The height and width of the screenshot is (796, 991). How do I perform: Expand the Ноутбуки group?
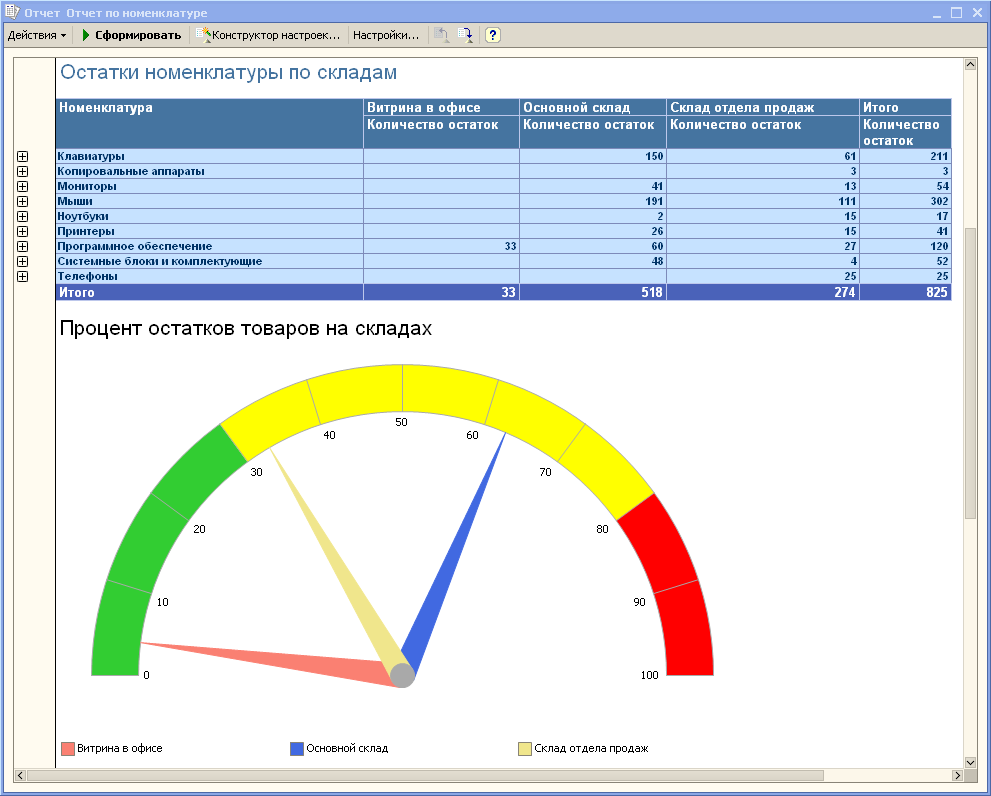[23, 217]
